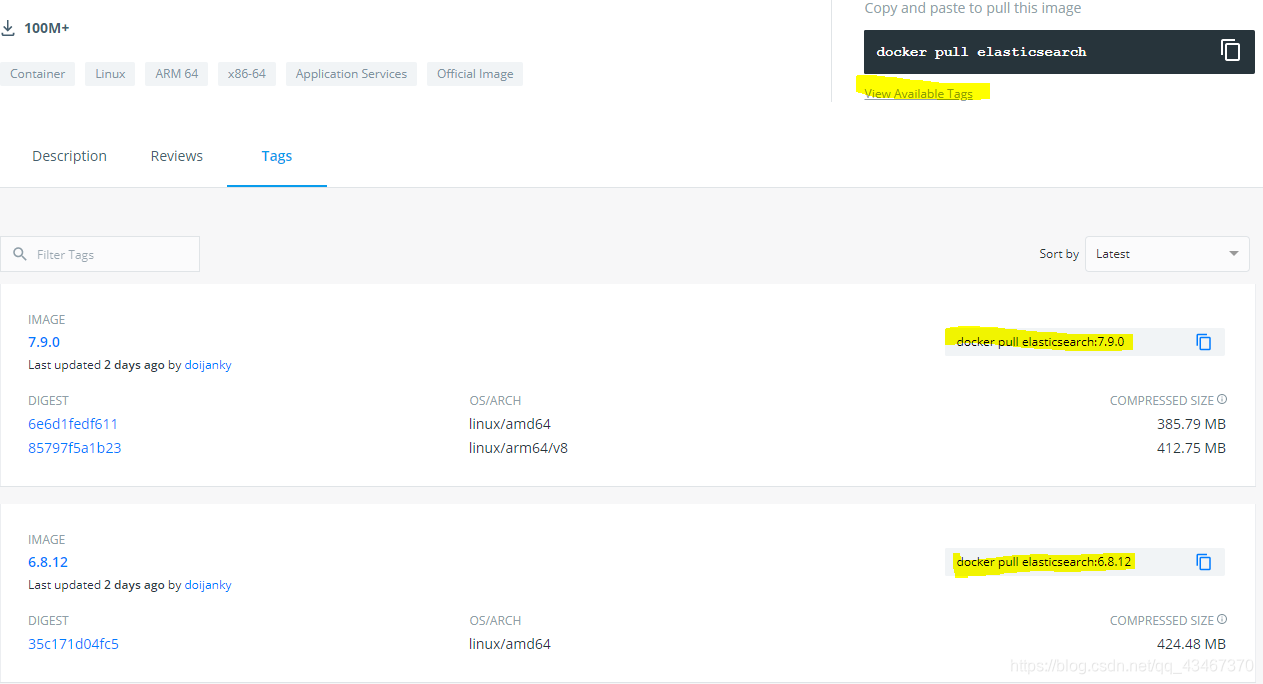Click the docker pull elasticsearch command text
This screenshot has height=684, width=1263.
981,52
